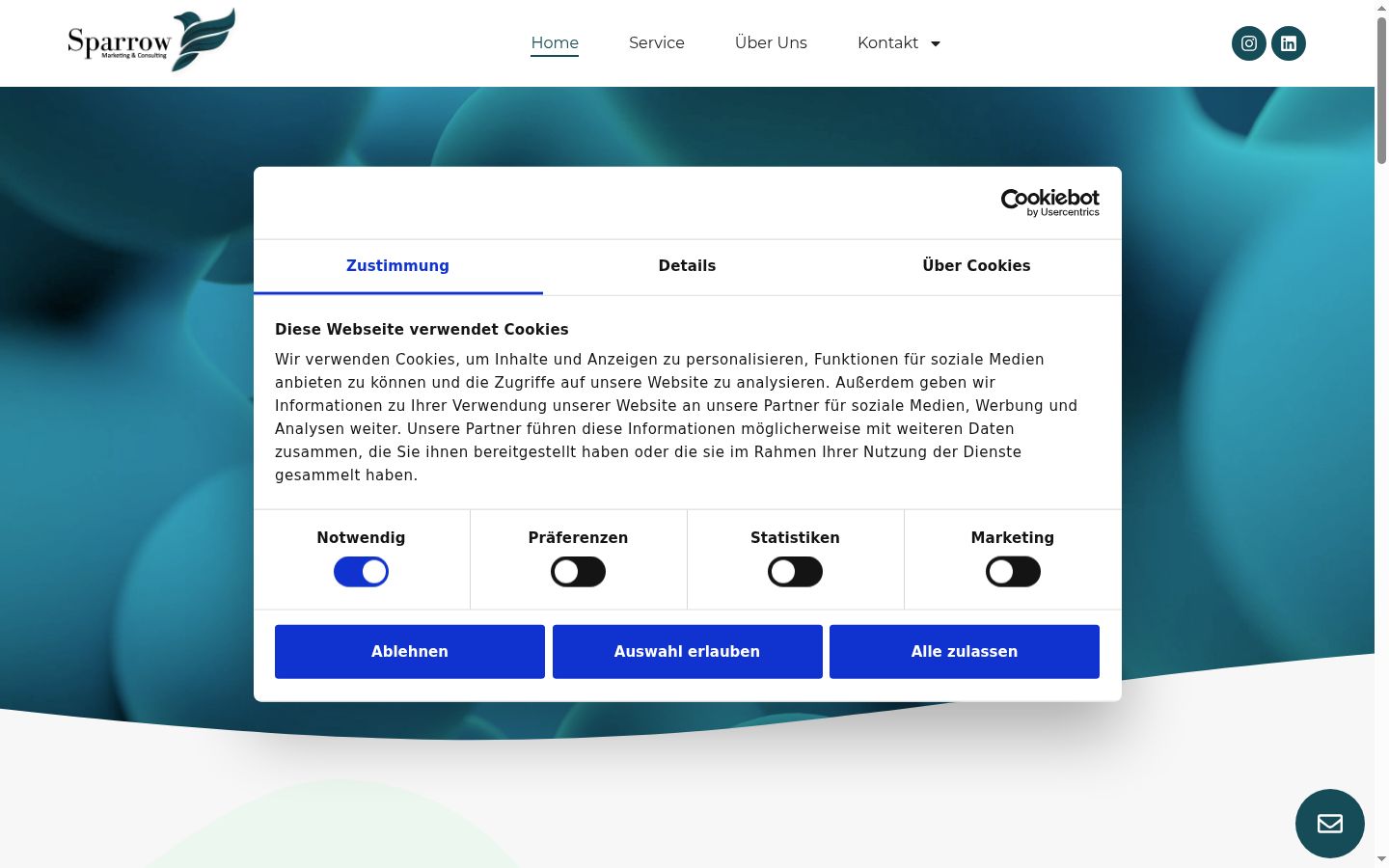Click the Alle zulassen button

click(965, 652)
